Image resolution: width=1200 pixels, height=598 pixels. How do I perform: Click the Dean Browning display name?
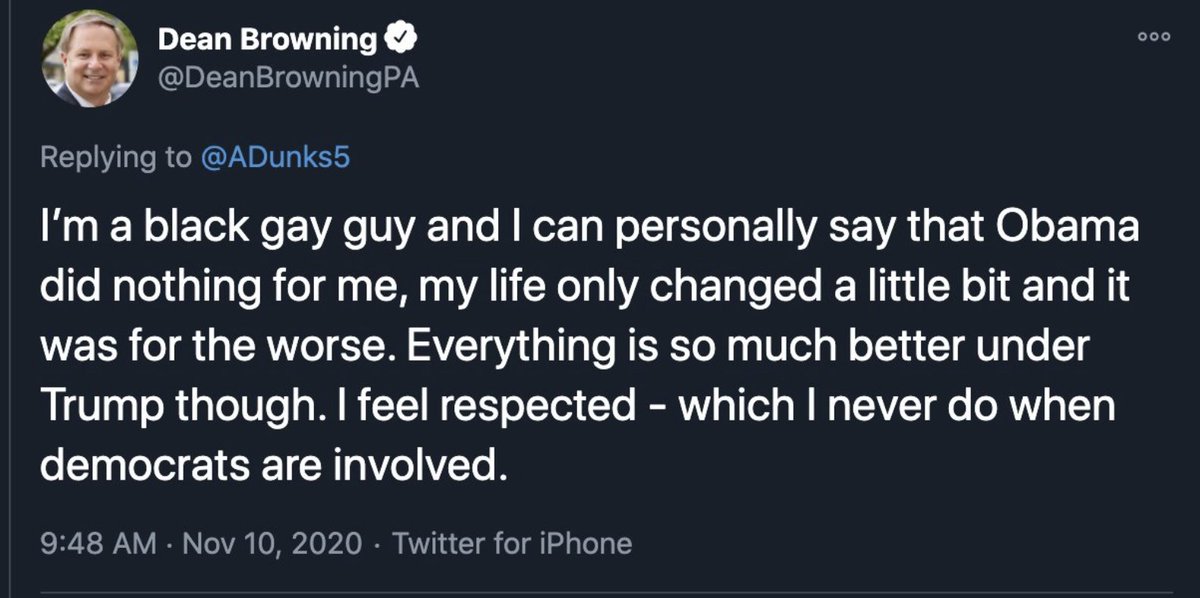click(268, 41)
